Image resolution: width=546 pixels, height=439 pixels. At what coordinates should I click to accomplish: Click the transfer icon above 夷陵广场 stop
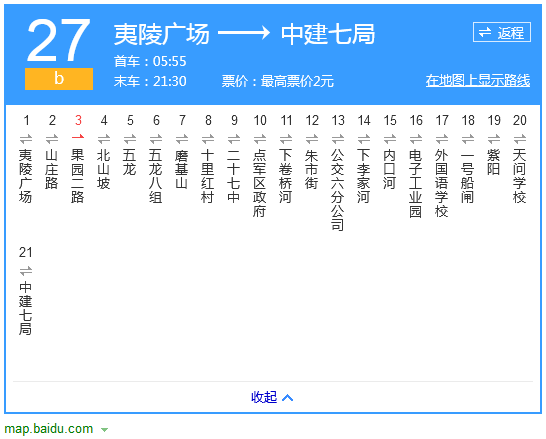pyautogui.click(x=26, y=139)
